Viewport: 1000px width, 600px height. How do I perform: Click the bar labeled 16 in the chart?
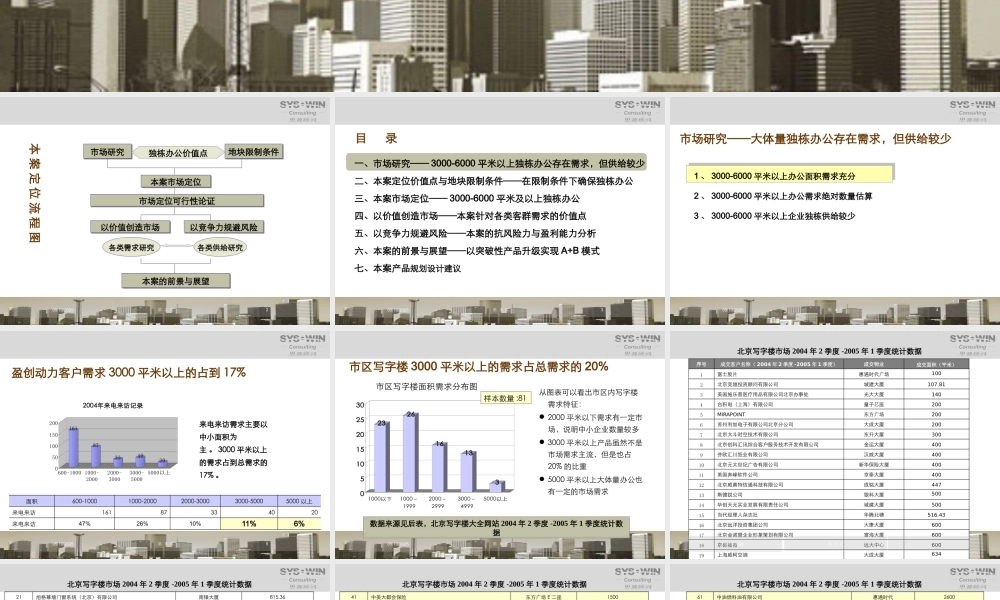point(439,469)
